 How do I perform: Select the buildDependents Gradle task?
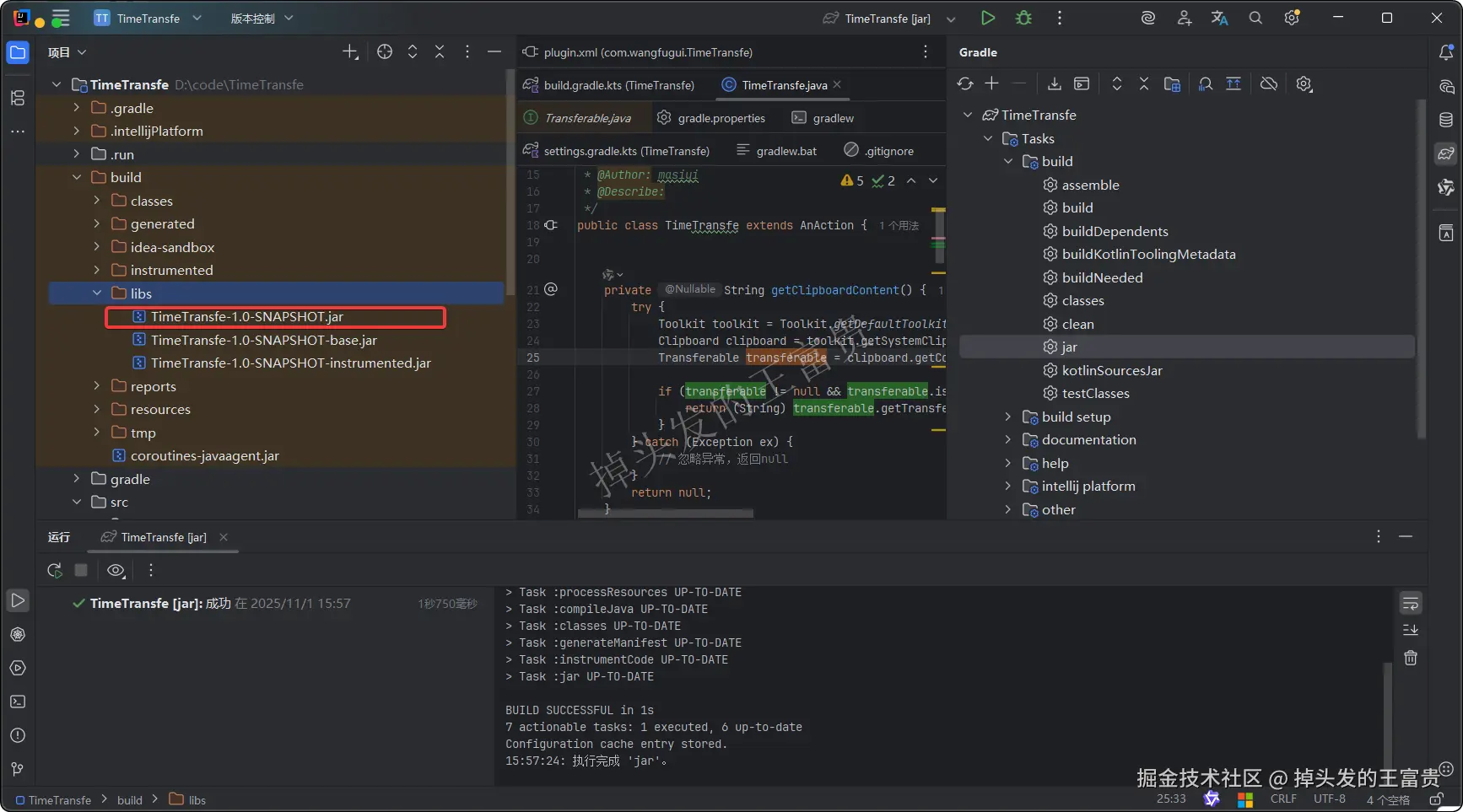pos(1115,231)
